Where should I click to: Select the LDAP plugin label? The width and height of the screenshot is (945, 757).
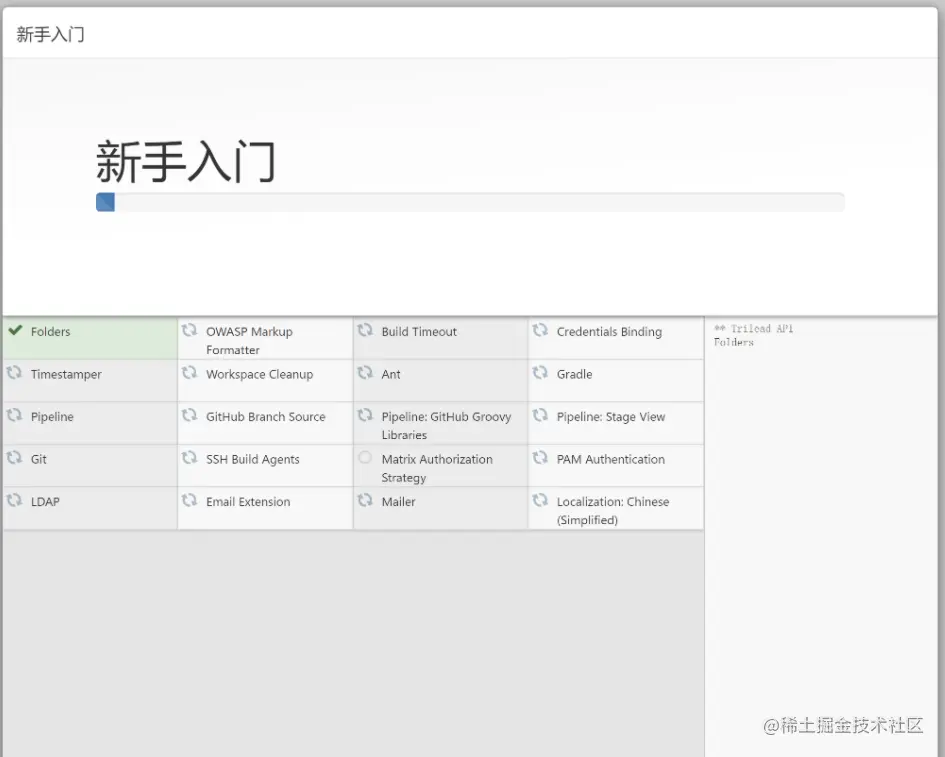point(45,501)
